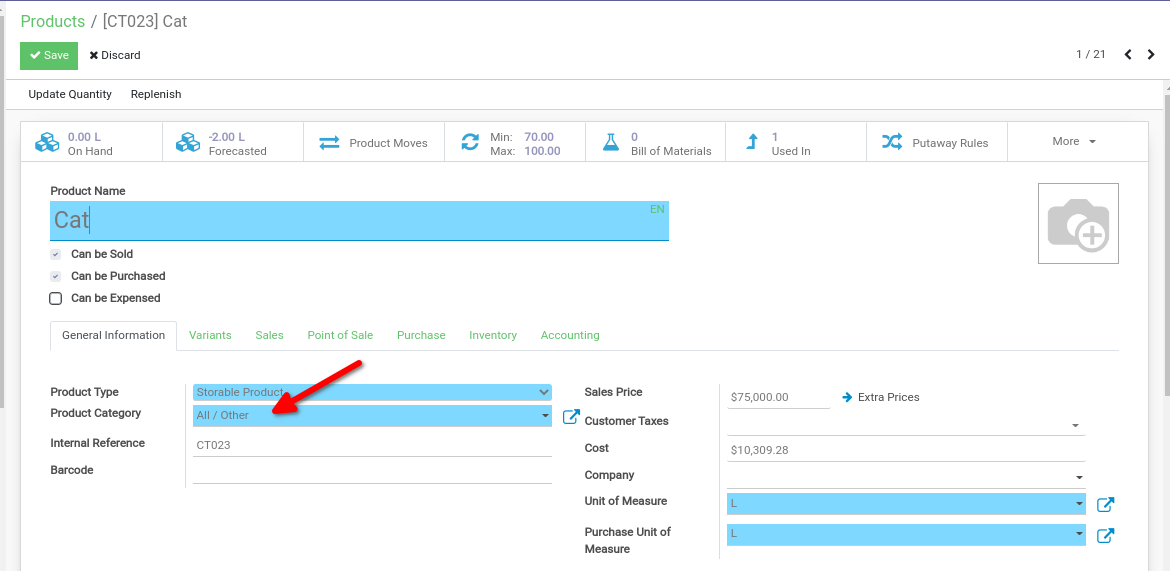The width and height of the screenshot is (1170, 571).
Task: Open Product Category external link icon
Action: pos(571,416)
